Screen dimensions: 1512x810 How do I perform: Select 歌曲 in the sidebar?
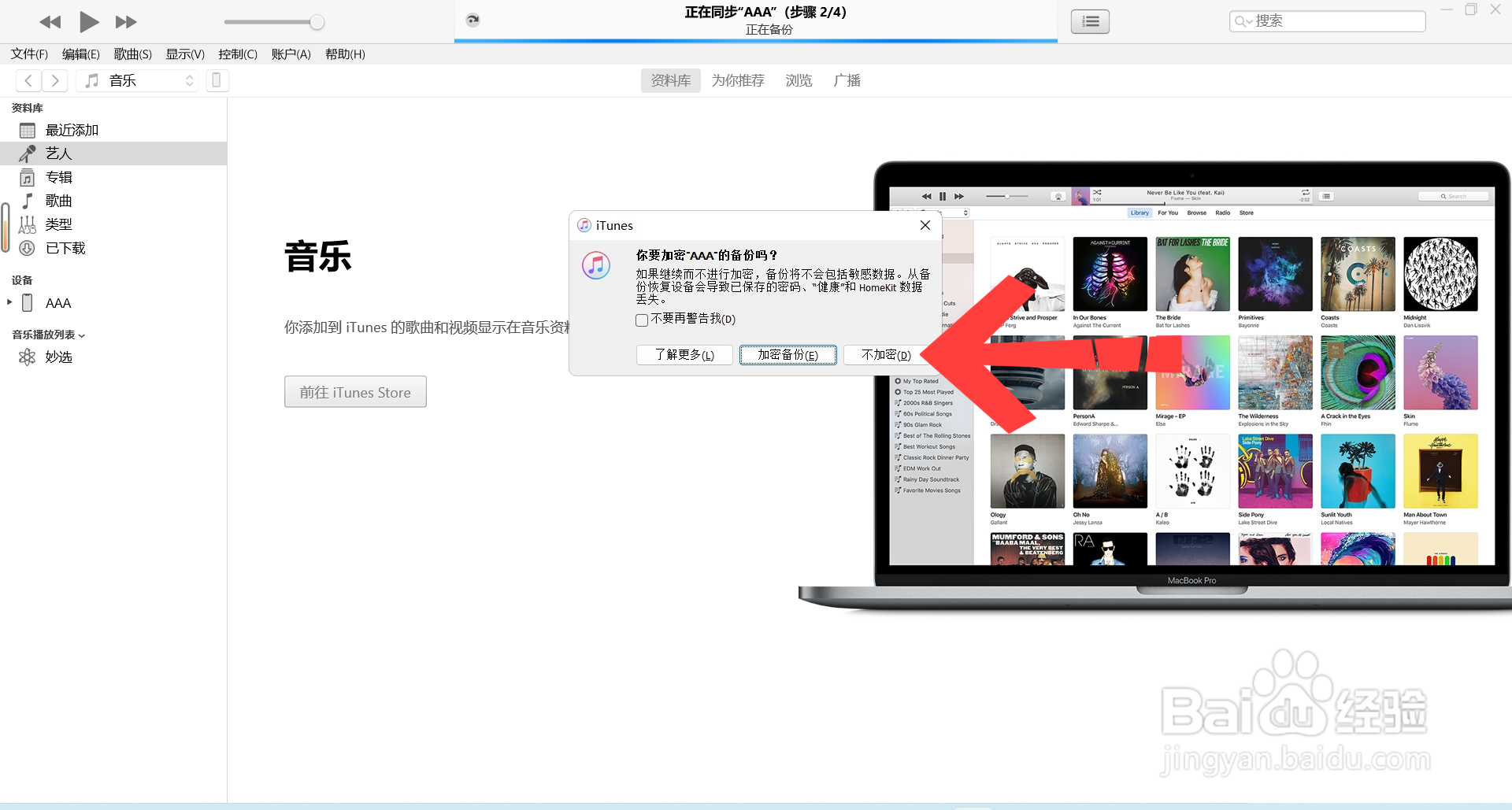pyautogui.click(x=113, y=201)
